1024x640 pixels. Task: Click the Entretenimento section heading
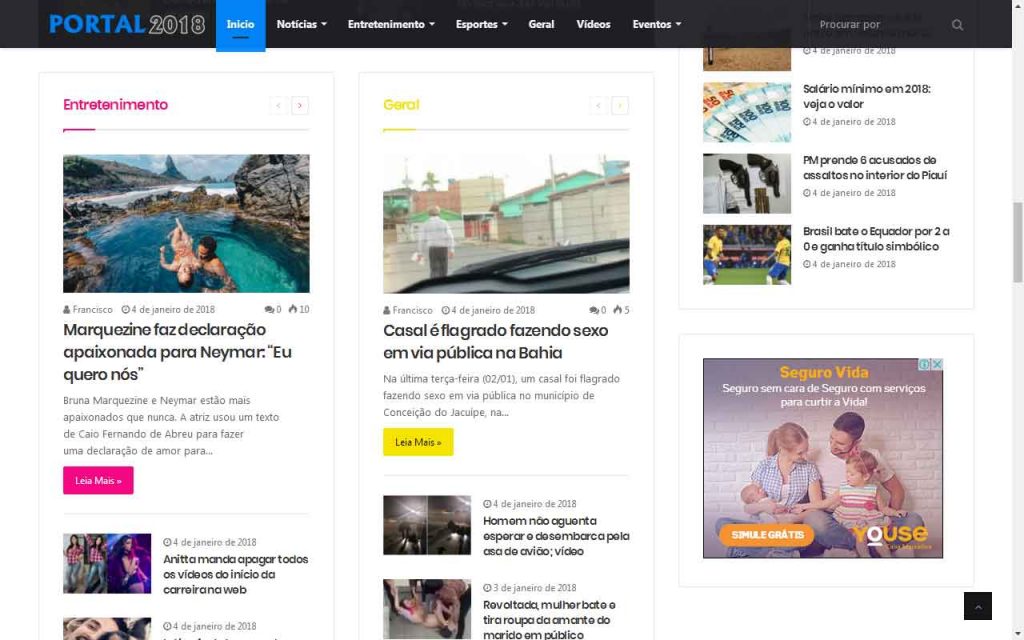[116, 104]
